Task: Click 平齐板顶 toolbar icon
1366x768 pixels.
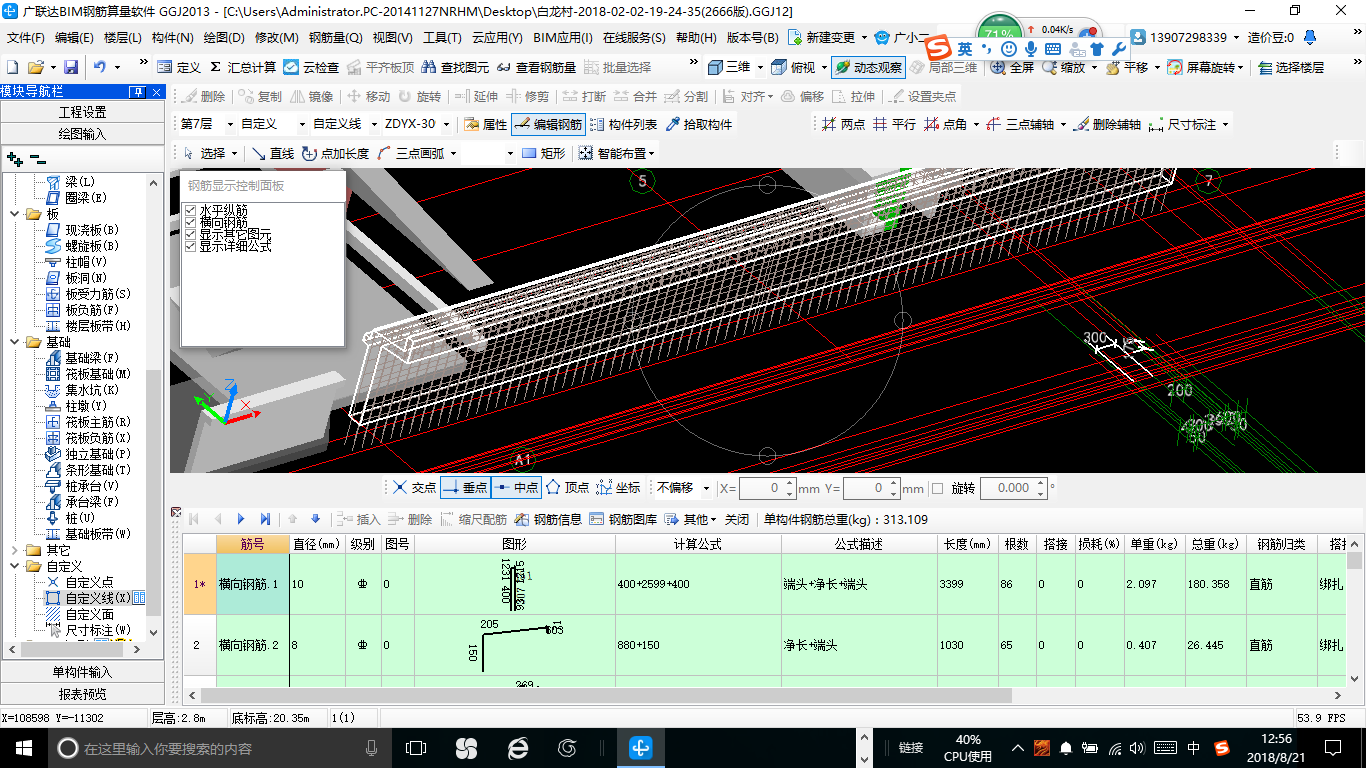Action: tap(380, 67)
